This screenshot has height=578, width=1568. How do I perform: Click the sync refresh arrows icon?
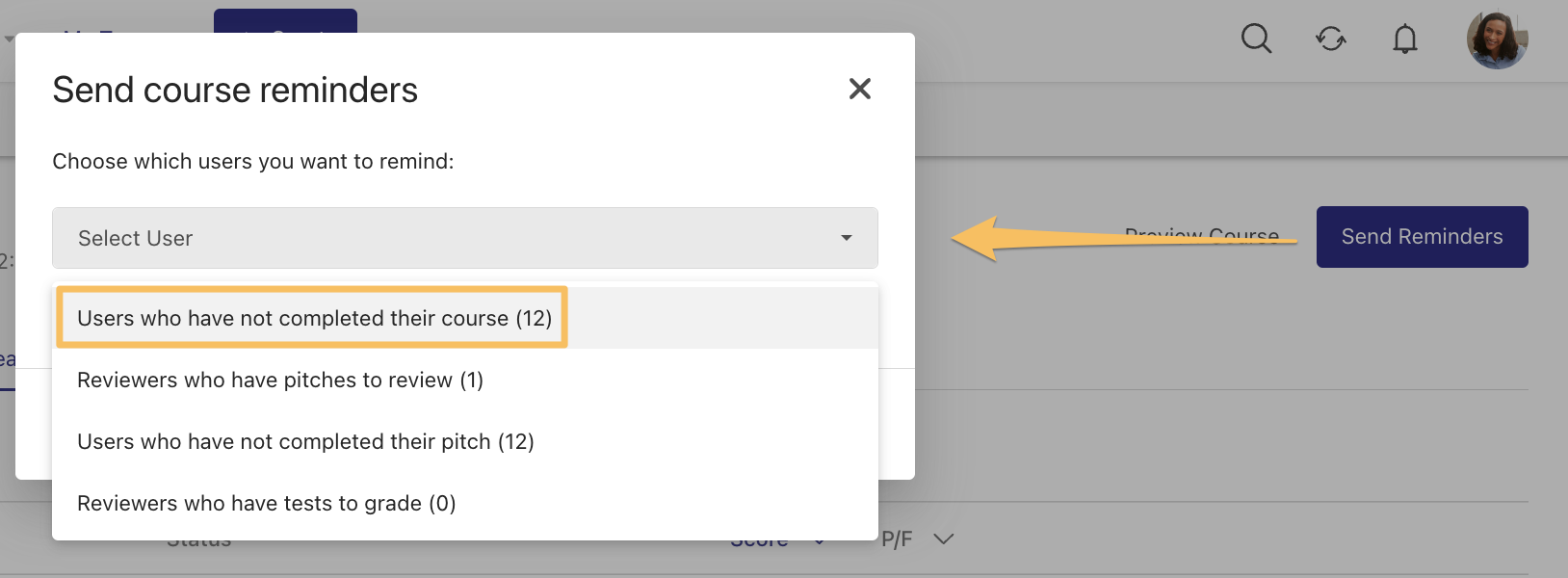(1331, 39)
